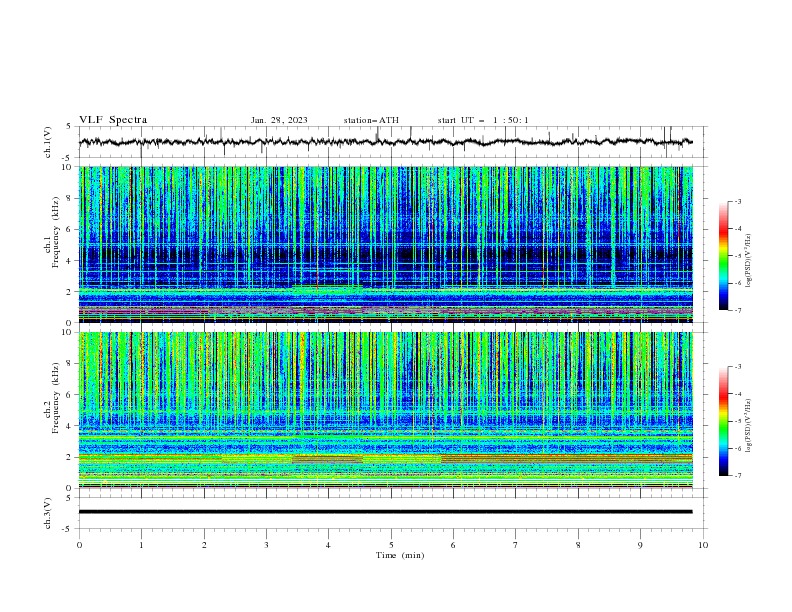Image resolution: width=792 pixels, height=612 pixels.
Task: Click the ch.2 spectrogram color bar
Action: tap(723, 421)
